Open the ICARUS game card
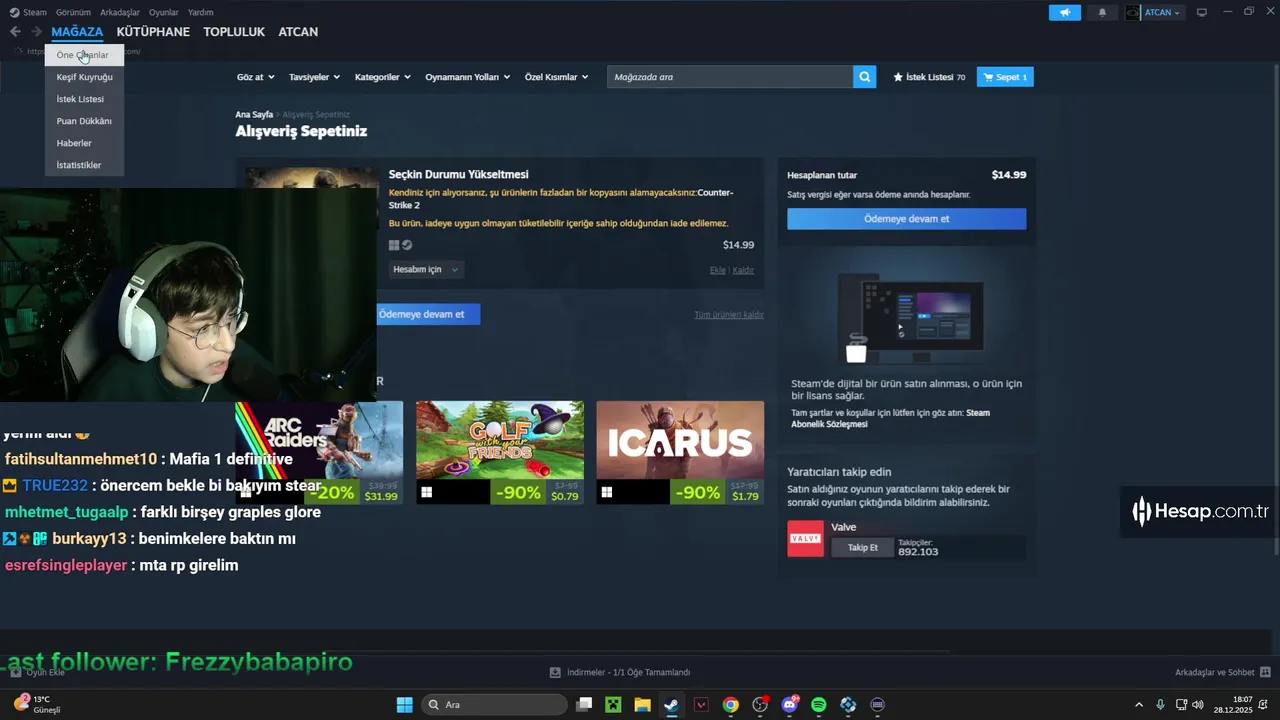The width and height of the screenshot is (1280, 720). (680, 453)
